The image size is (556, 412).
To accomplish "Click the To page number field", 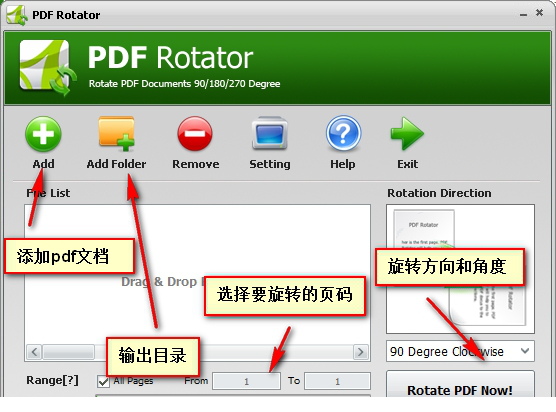I will [337, 381].
